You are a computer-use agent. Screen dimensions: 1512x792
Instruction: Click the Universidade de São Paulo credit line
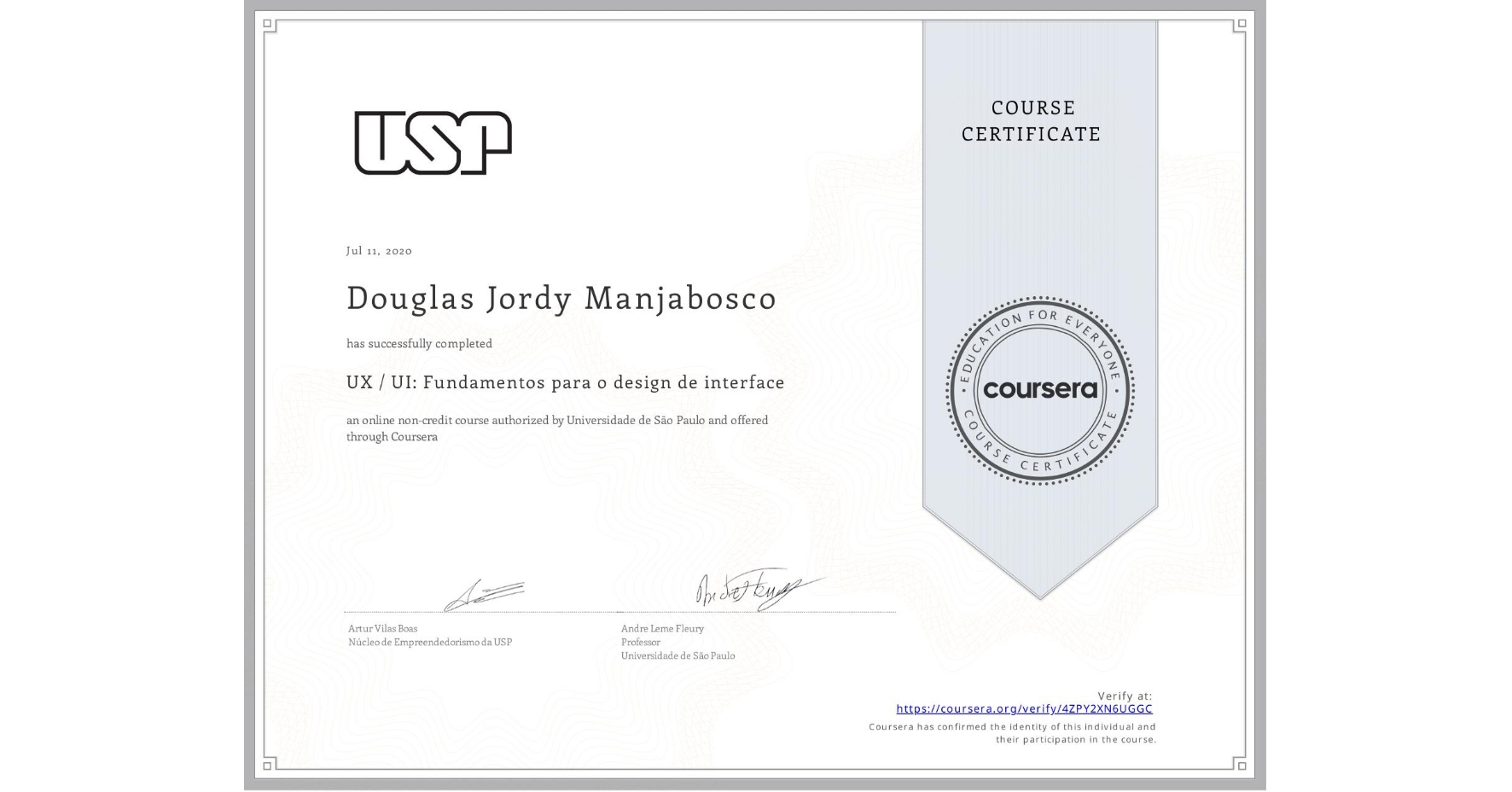(x=677, y=656)
